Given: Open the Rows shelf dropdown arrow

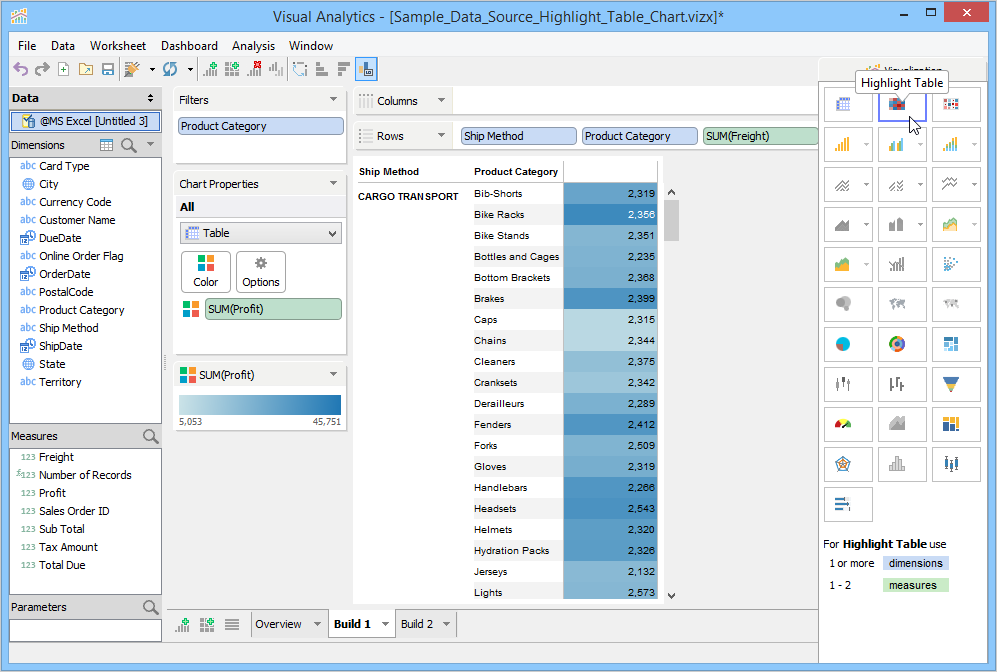Looking at the screenshot, I should pos(440,136).
